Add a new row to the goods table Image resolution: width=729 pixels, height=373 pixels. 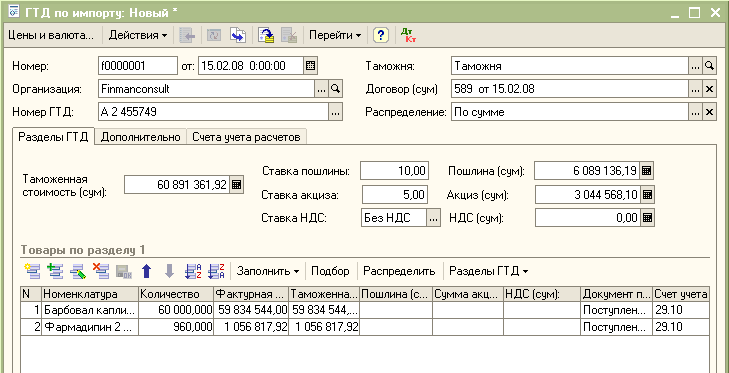tap(32, 271)
